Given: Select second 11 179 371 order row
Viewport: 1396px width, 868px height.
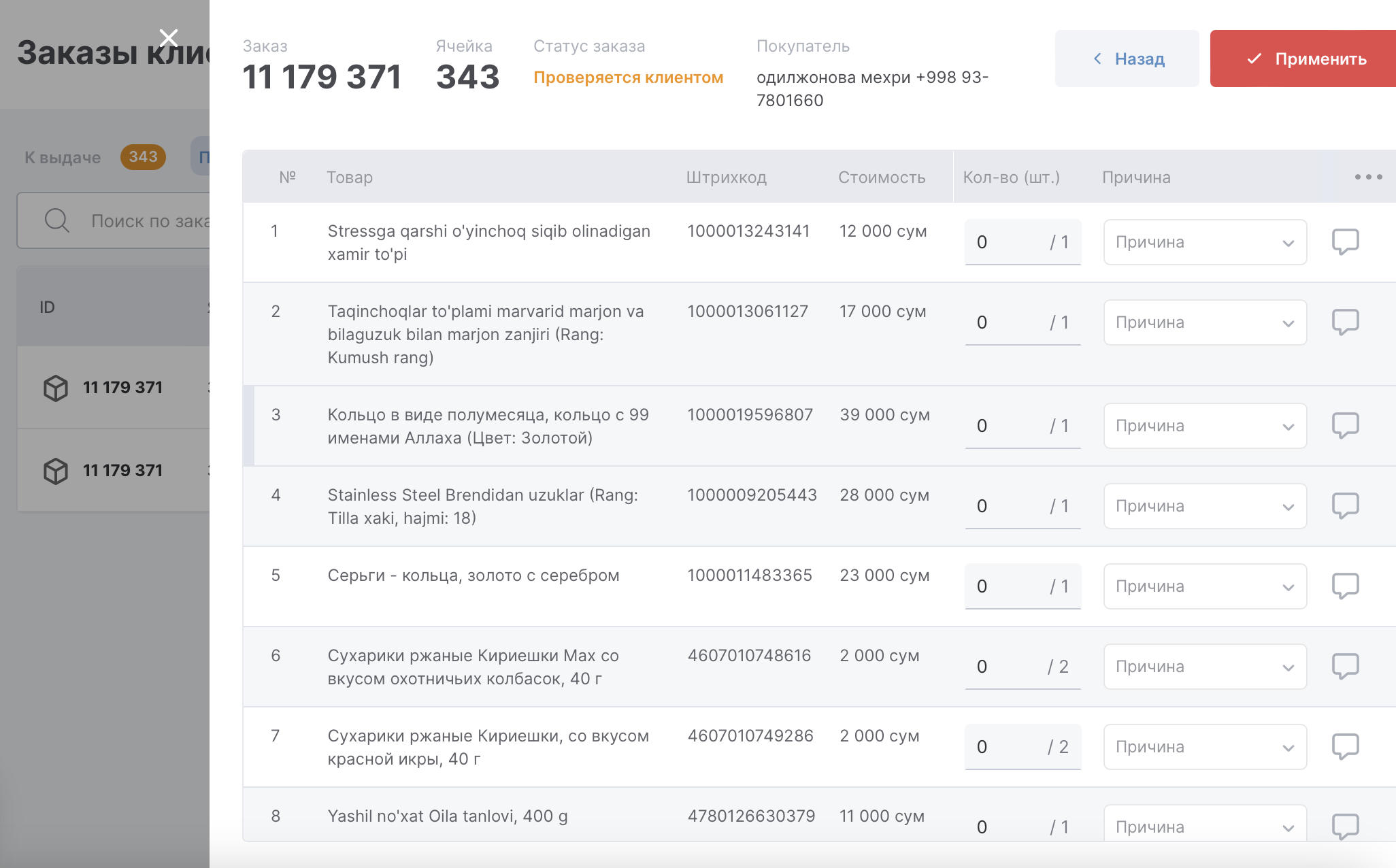Looking at the screenshot, I should tap(122, 470).
